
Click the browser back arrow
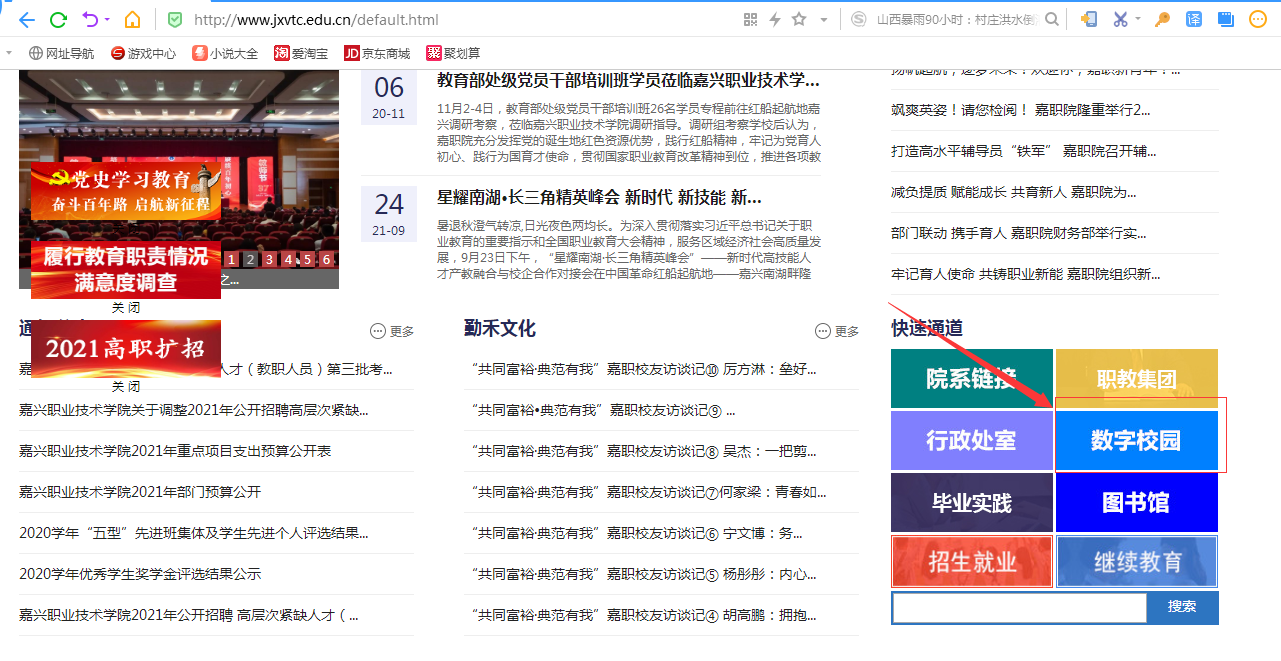[x=26, y=20]
